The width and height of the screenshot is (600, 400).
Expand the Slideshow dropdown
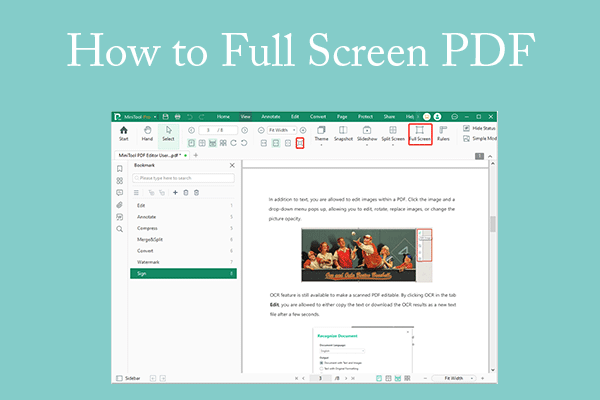(x=367, y=145)
